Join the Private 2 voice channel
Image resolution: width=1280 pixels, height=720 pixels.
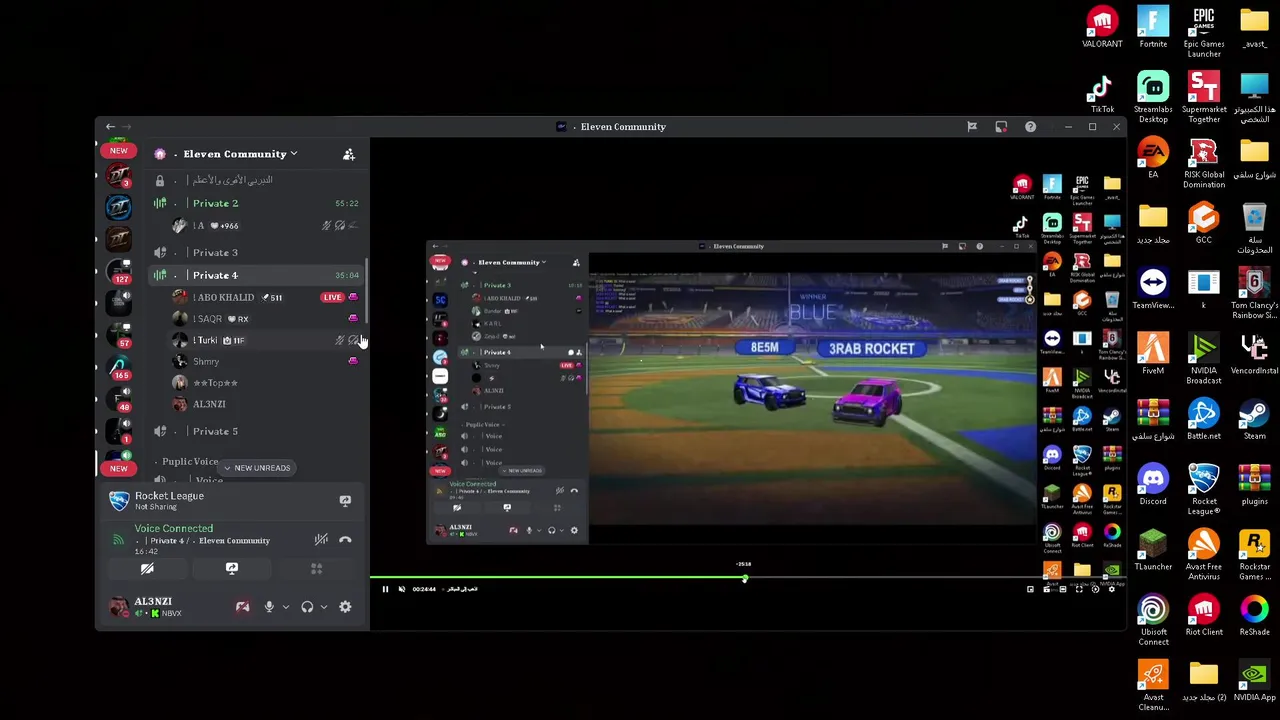coord(257,203)
